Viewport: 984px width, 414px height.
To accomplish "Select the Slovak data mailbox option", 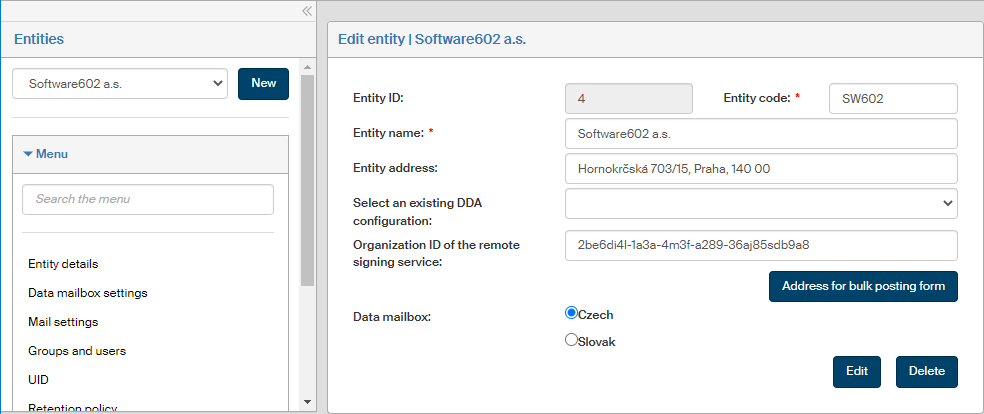I will tap(572, 340).
